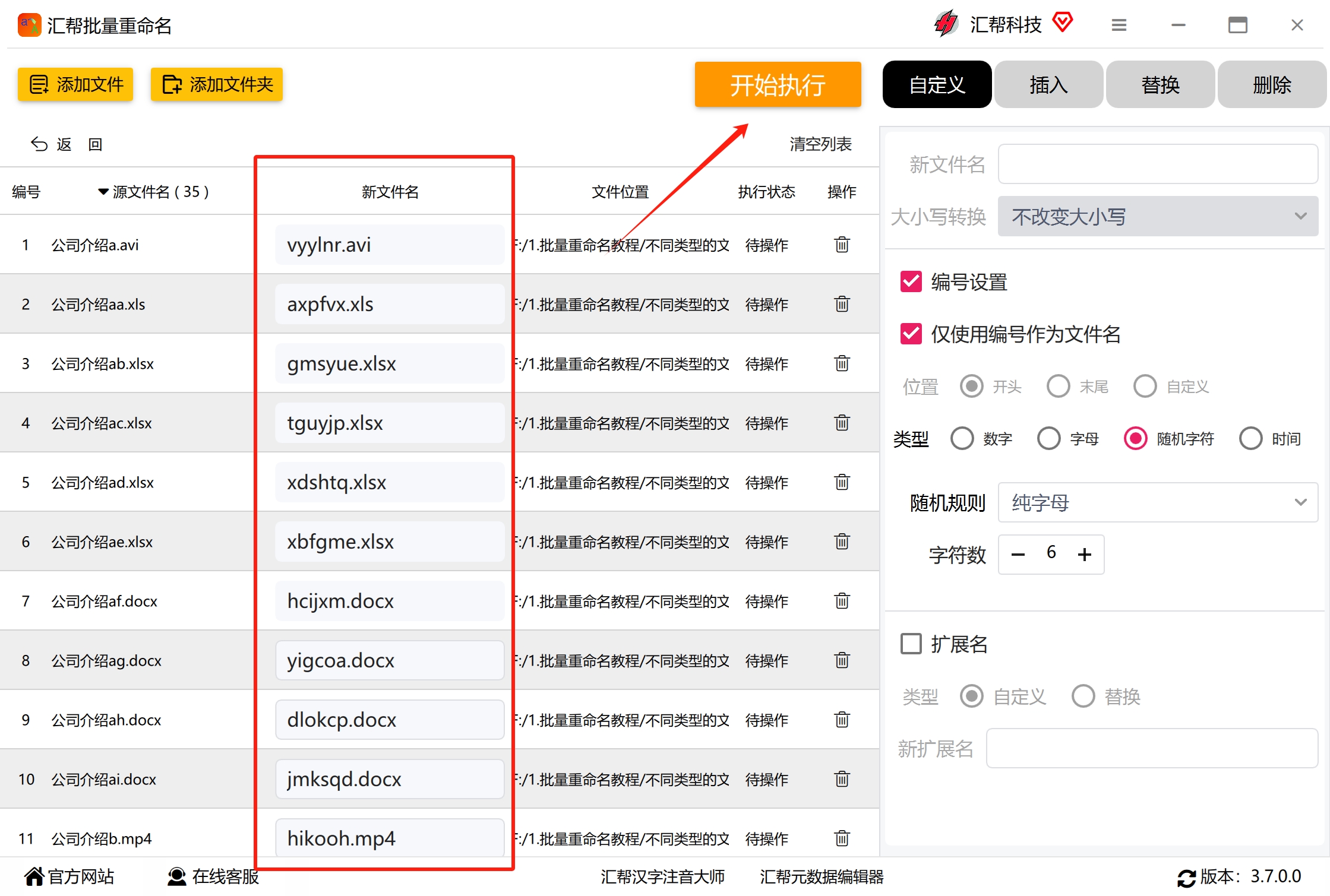Screen dimensions: 1330x896
Task: Edit new name field jmksqd.docx
Action: (x=390, y=779)
